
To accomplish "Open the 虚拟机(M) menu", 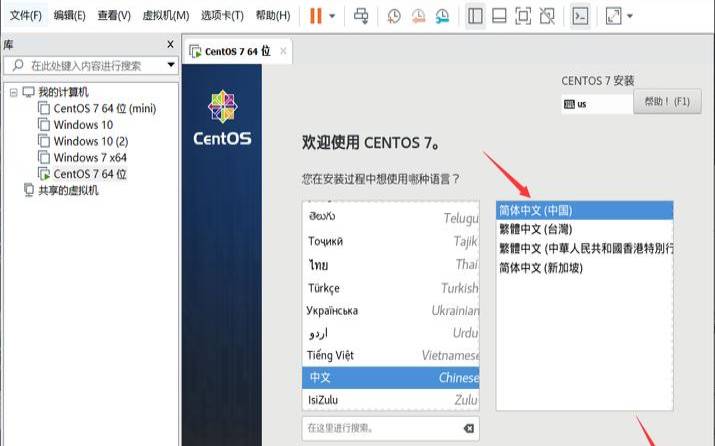I will pos(166,16).
